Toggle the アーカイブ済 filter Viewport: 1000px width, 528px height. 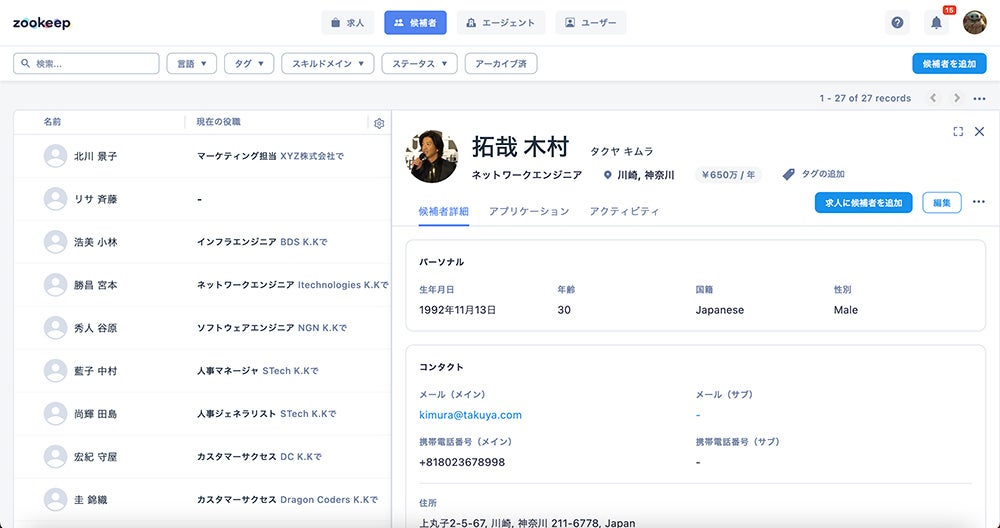(x=501, y=64)
